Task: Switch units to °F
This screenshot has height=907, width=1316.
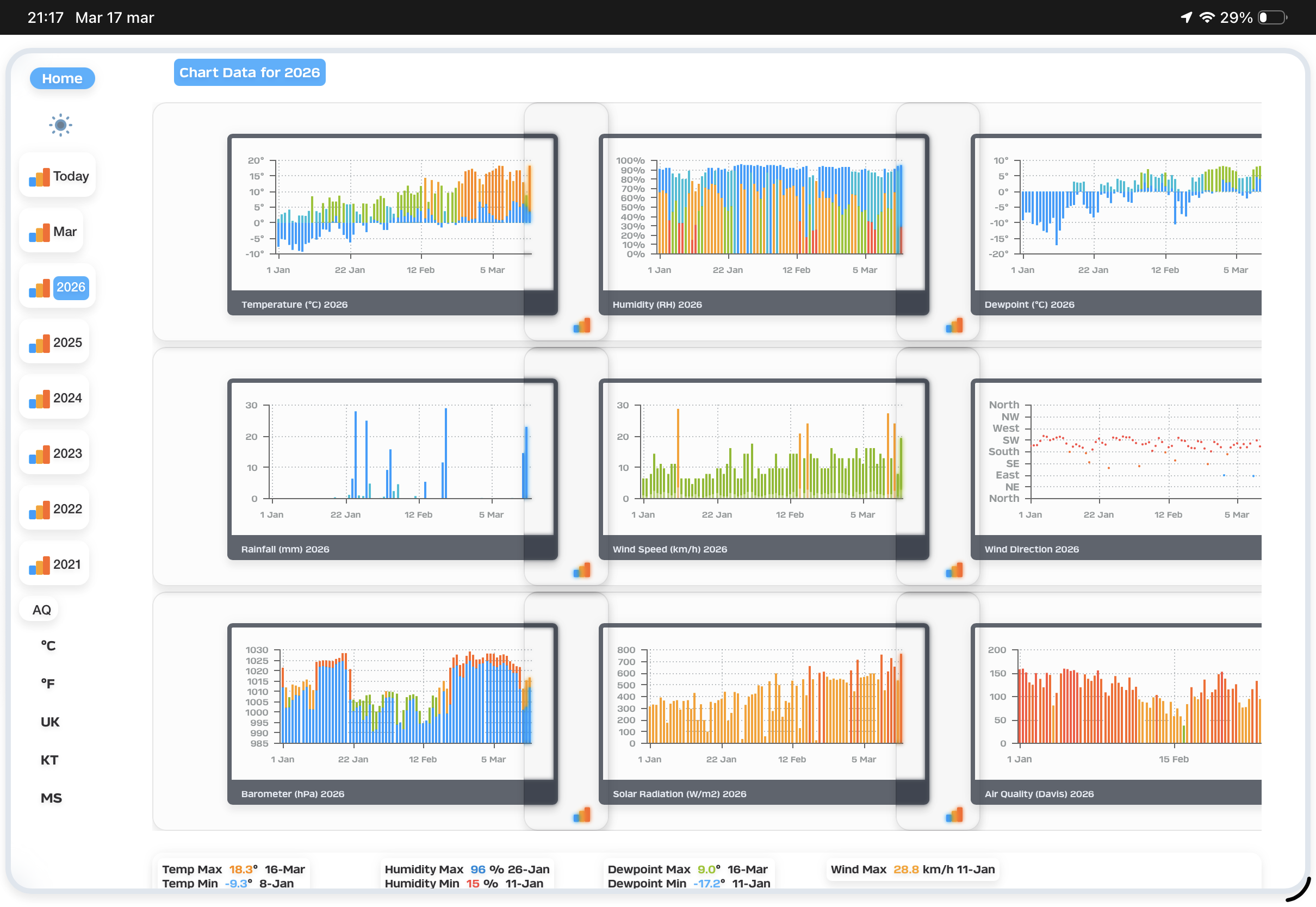Action: click(48, 684)
